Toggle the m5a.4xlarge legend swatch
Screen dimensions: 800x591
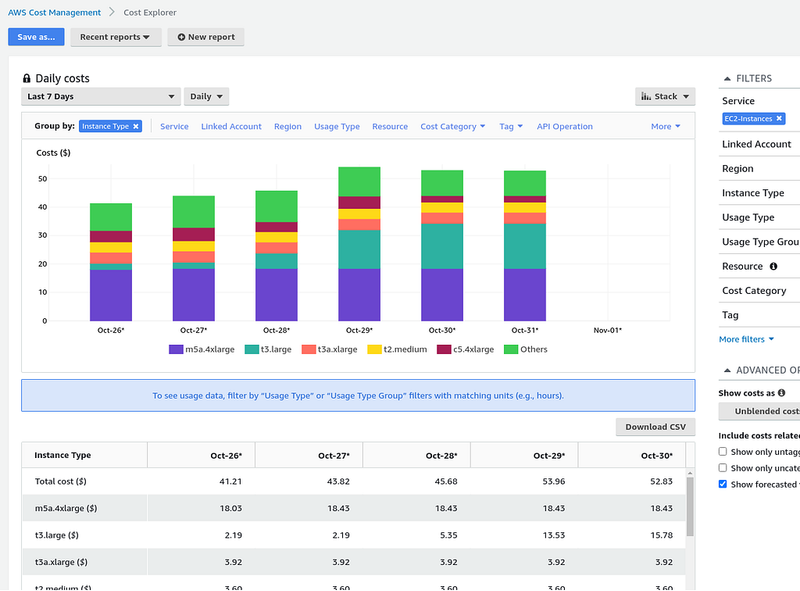point(176,349)
